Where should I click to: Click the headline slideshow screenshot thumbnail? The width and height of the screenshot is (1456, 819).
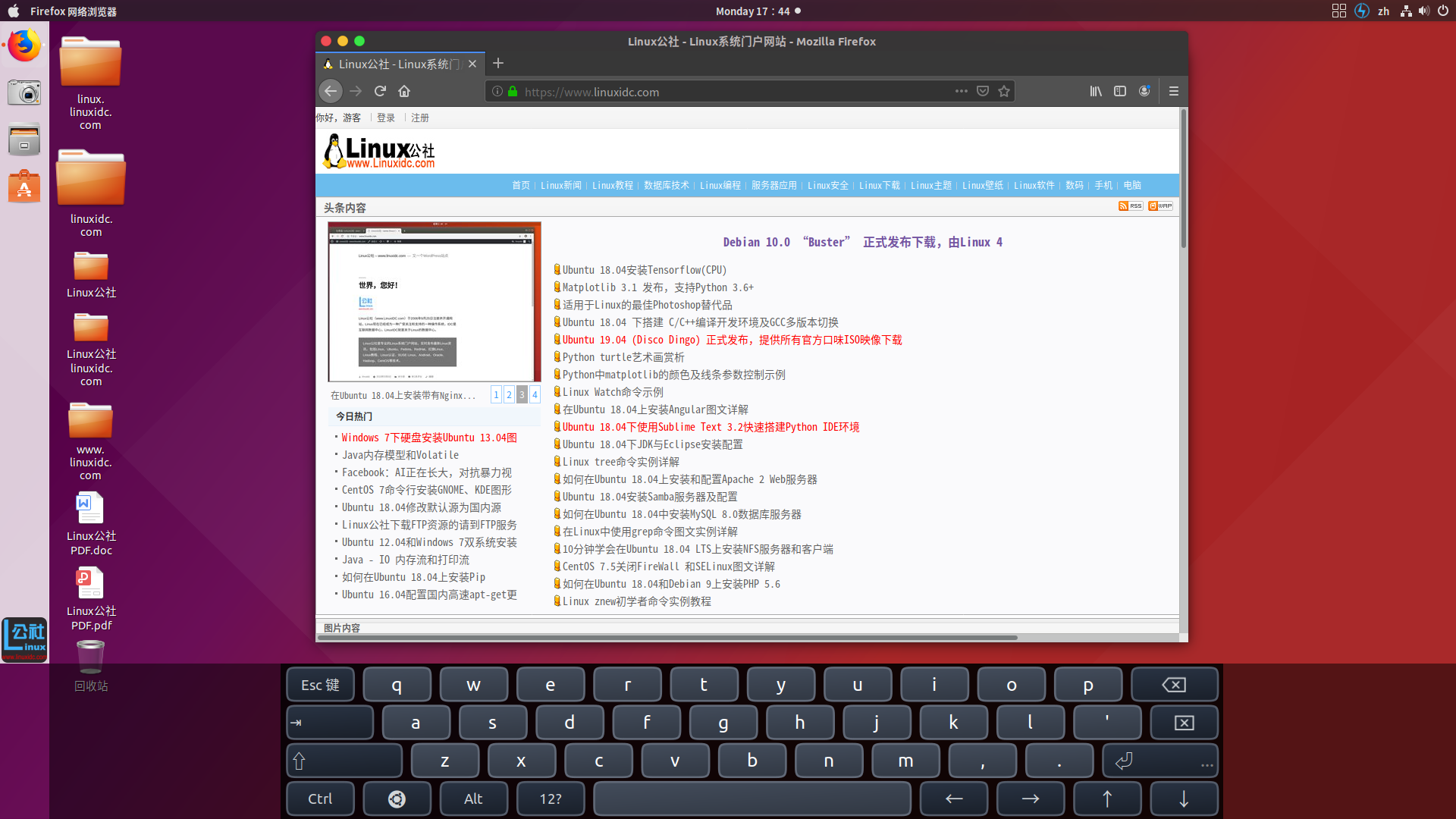[x=435, y=302]
